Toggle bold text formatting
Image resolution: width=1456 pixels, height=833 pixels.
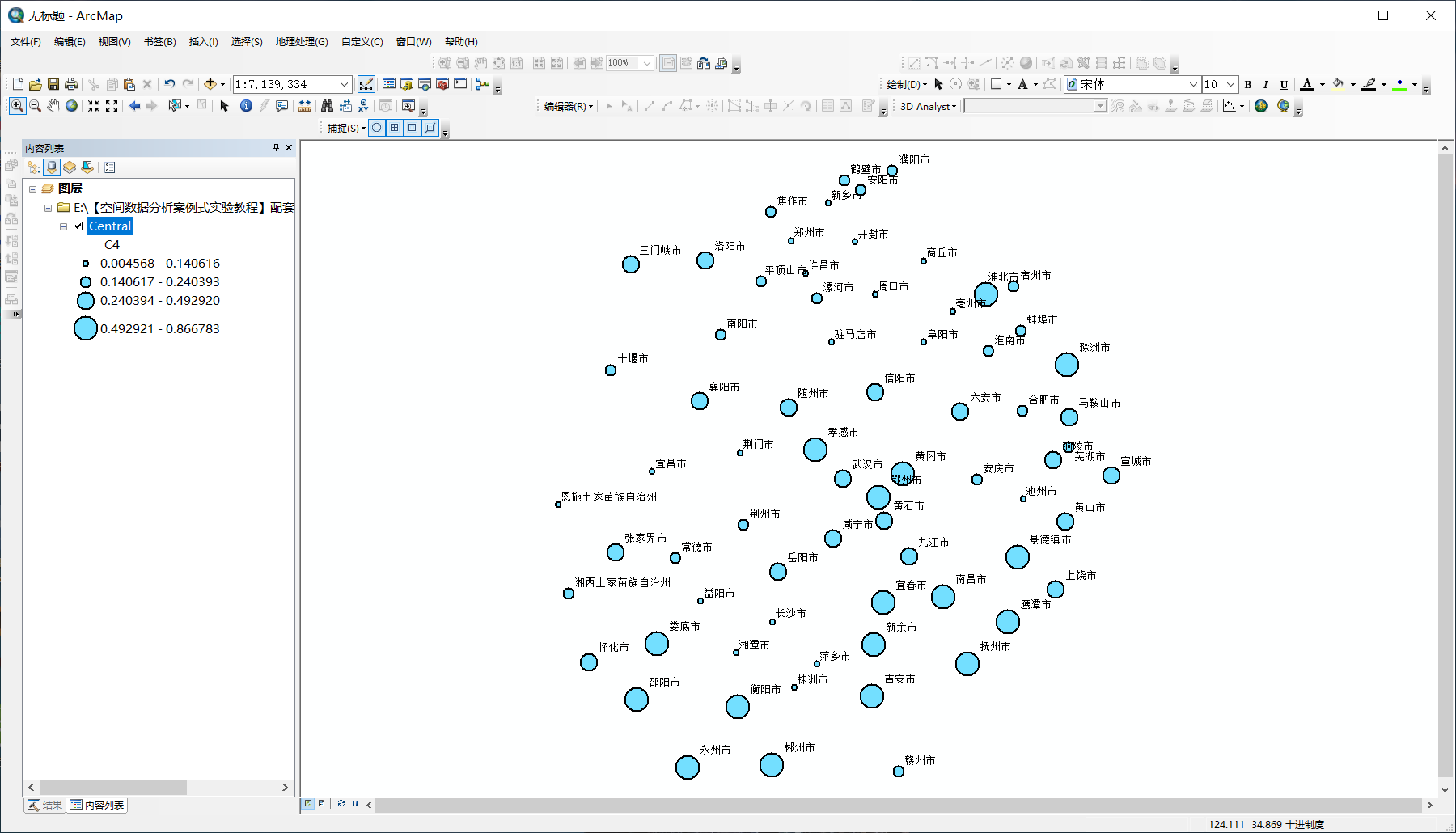tap(1248, 84)
